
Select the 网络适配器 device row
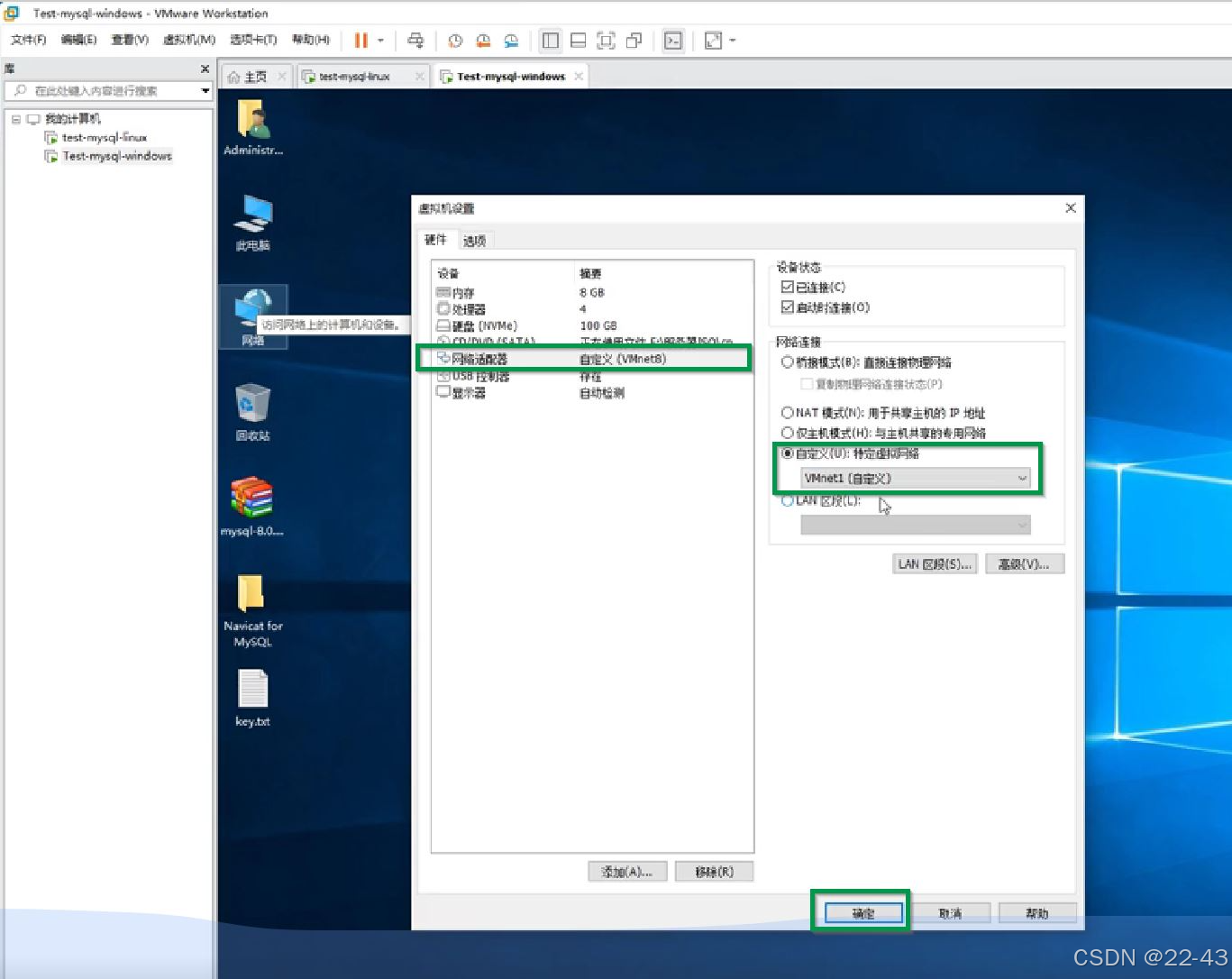click(x=592, y=359)
